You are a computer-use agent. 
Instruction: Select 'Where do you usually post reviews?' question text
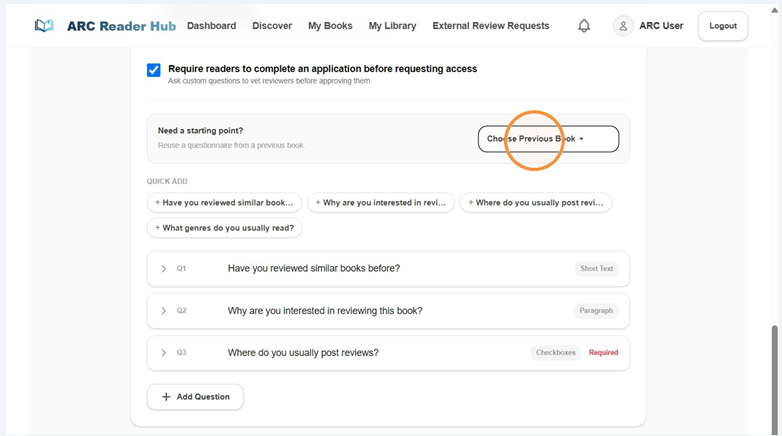[x=303, y=353]
